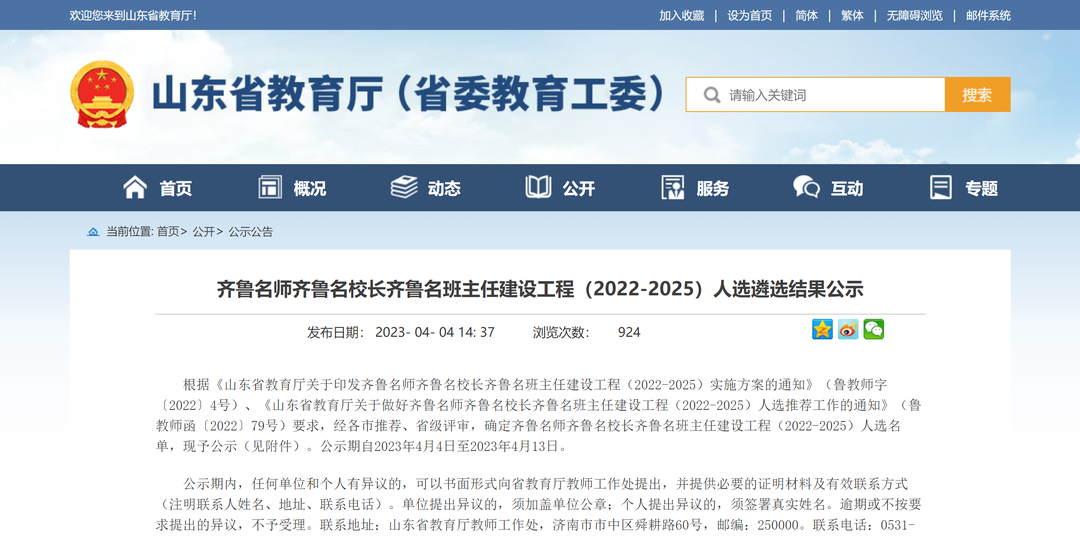The height and width of the screenshot is (536, 1080).
Task: Open 加入收藏 link in top bar
Action: [681, 15]
